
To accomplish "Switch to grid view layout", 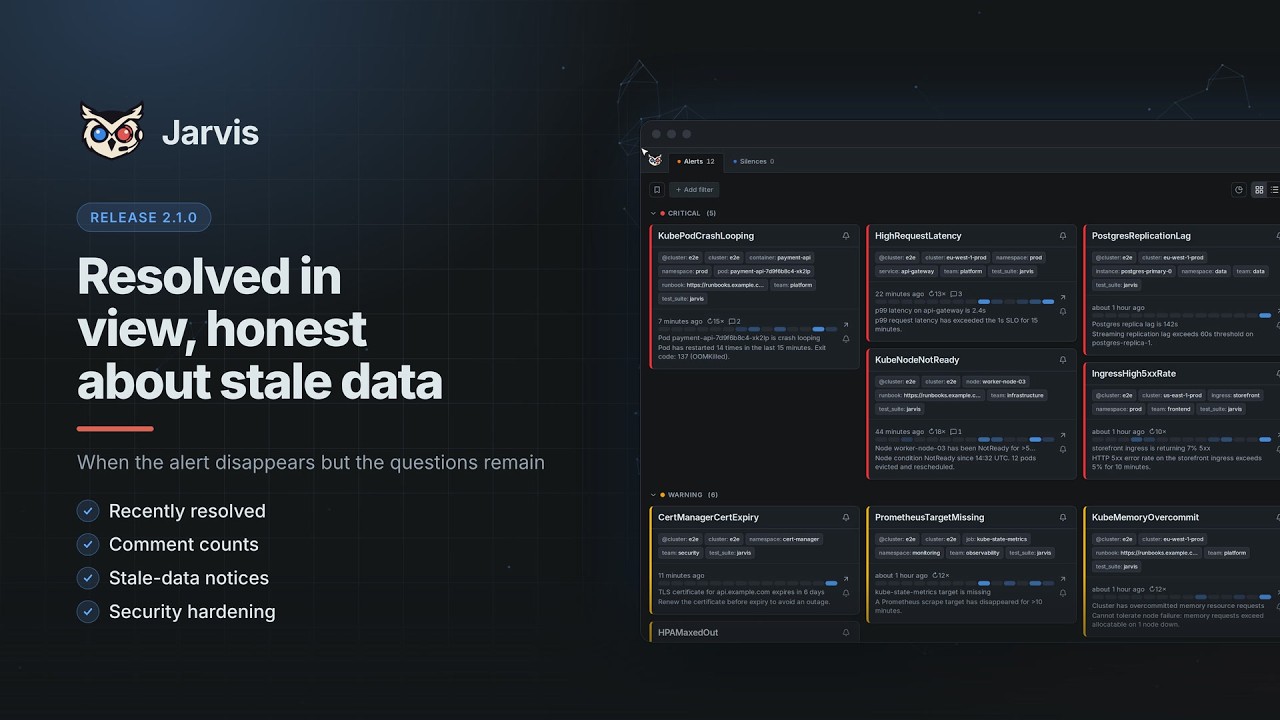I will click(x=1259, y=189).
